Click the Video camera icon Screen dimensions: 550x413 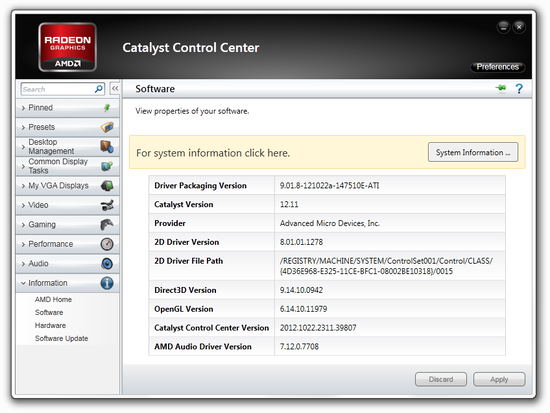click(107, 205)
